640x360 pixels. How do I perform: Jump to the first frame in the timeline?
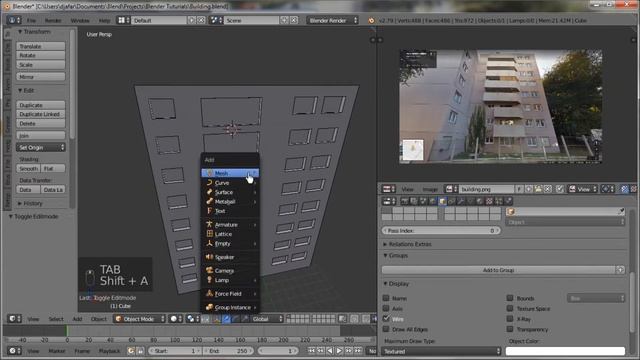[x=311, y=351]
